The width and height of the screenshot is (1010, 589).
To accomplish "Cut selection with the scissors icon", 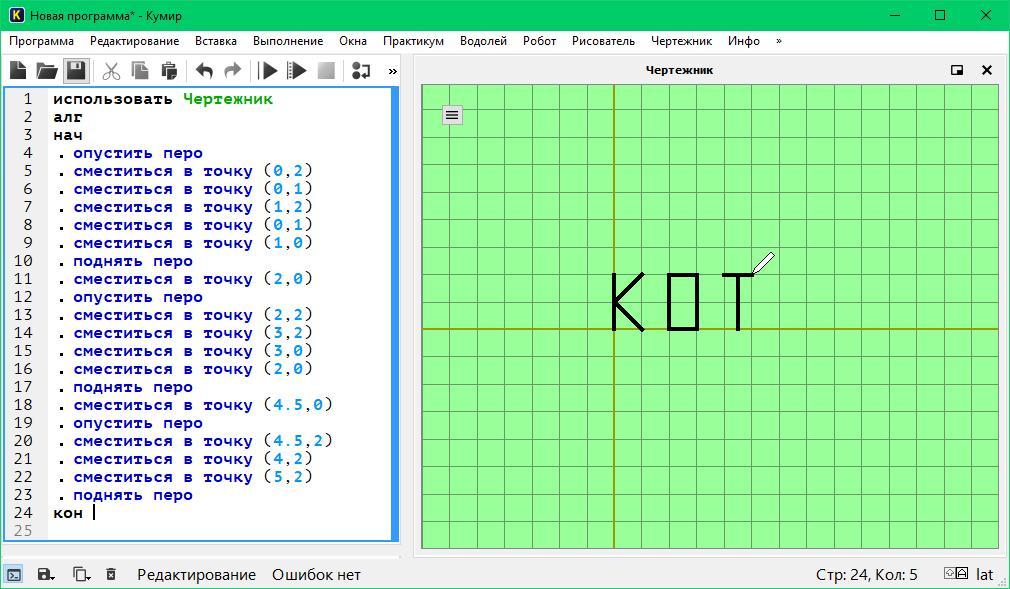I will 111,71.
